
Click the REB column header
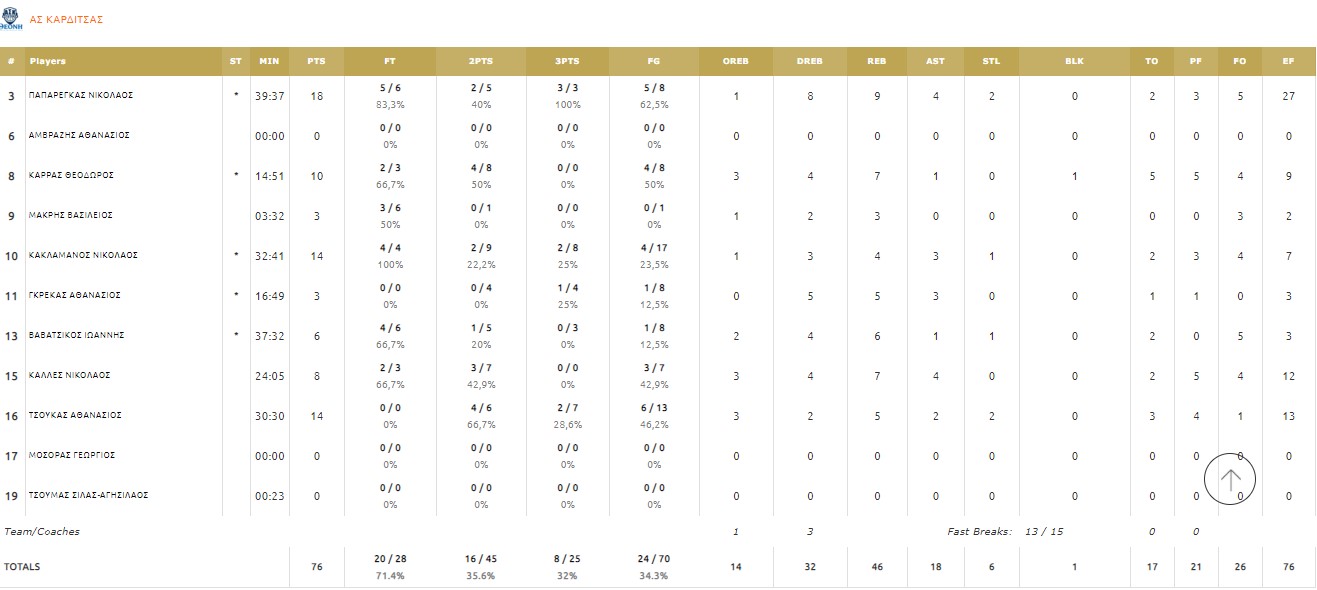pos(877,61)
